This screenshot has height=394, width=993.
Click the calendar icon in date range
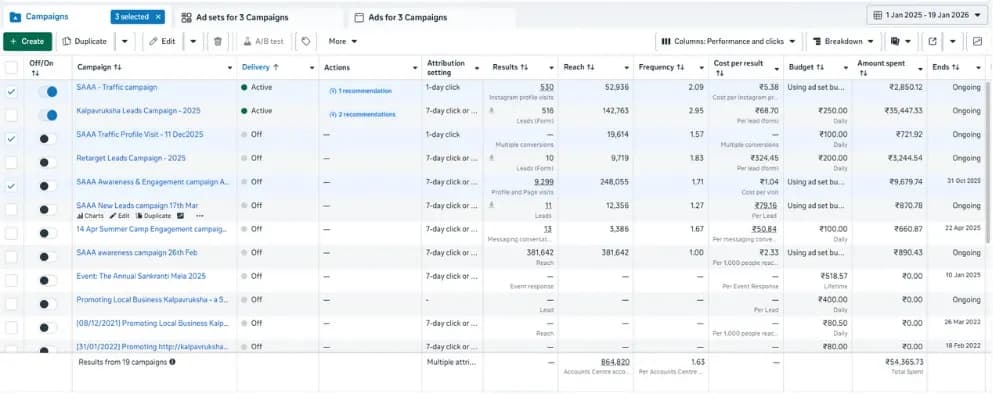pyautogui.click(x=877, y=15)
